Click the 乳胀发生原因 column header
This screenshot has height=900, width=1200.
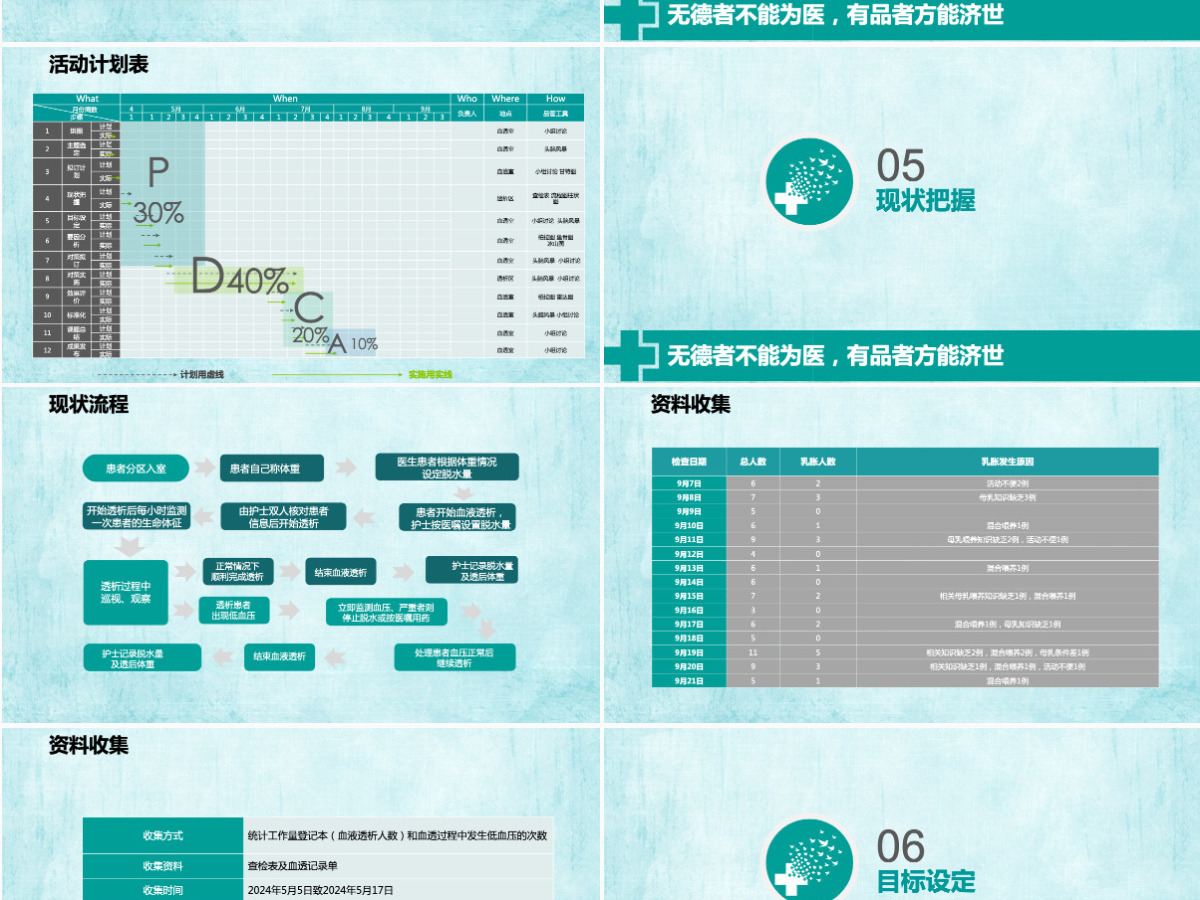pyautogui.click(x=1007, y=462)
